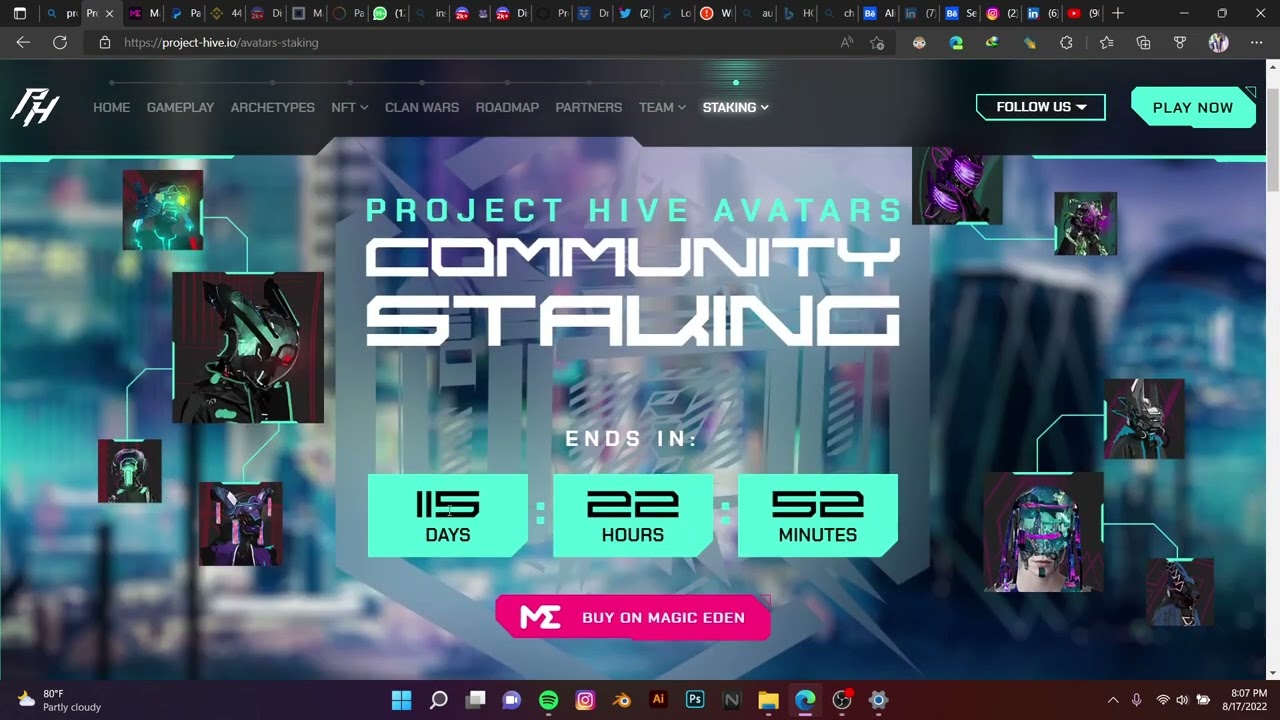Switch to the WhatsApp tab
This screenshot has height=720, width=1280.
(x=388, y=14)
